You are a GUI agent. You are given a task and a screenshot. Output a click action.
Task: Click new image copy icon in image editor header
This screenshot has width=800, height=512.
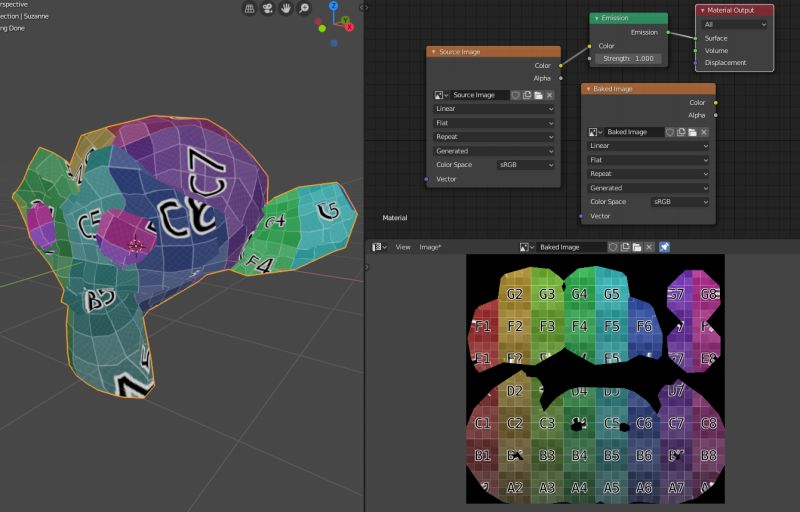pos(625,247)
